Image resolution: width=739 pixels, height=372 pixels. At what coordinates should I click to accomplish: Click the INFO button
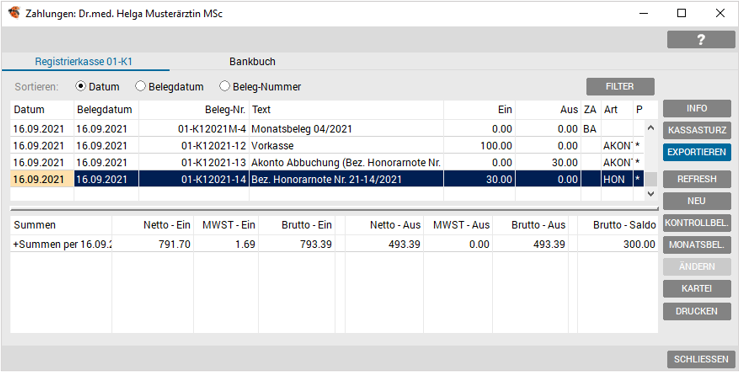697,108
